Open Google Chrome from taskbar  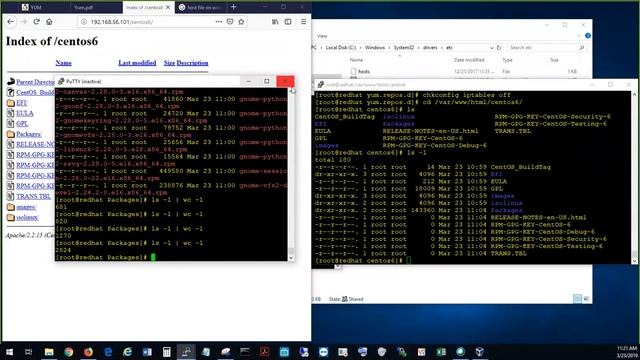(69, 351)
